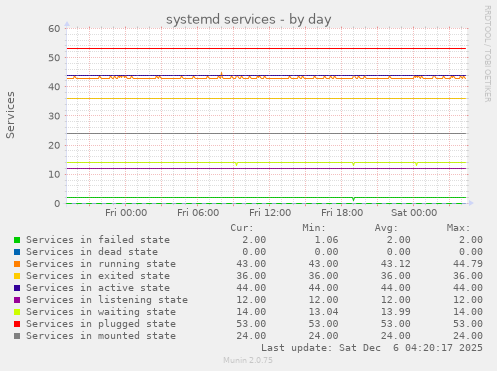Select the 'Services in plugged state' label
Viewport: 497px width, 371px height.
(x=101, y=324)
